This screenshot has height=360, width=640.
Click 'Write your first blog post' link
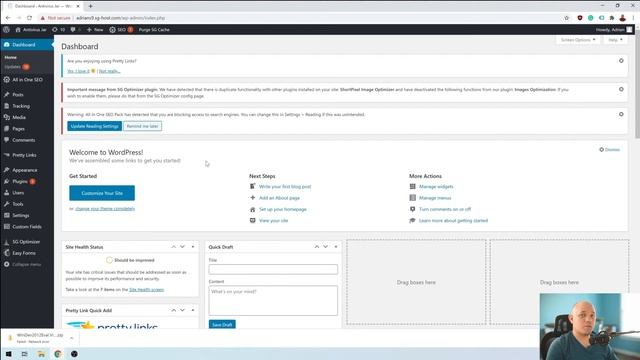[285, 187]
